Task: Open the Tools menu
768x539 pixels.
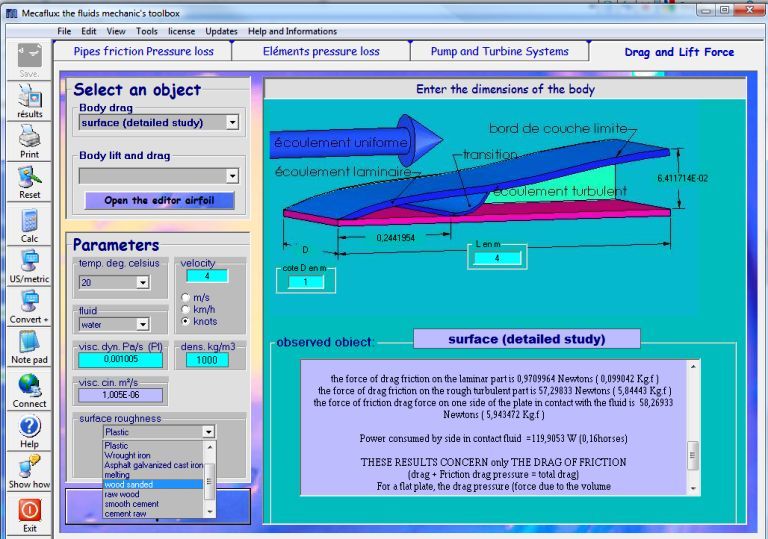Action: (147, 31)
